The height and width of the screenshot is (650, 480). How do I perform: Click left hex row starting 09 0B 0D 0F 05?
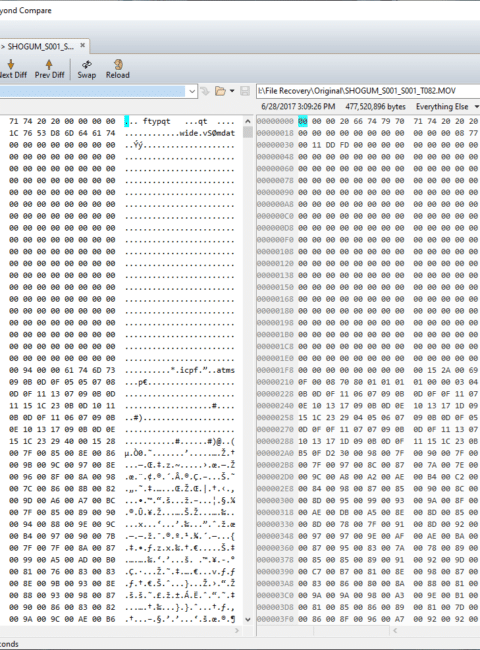(x=62, y=382)
